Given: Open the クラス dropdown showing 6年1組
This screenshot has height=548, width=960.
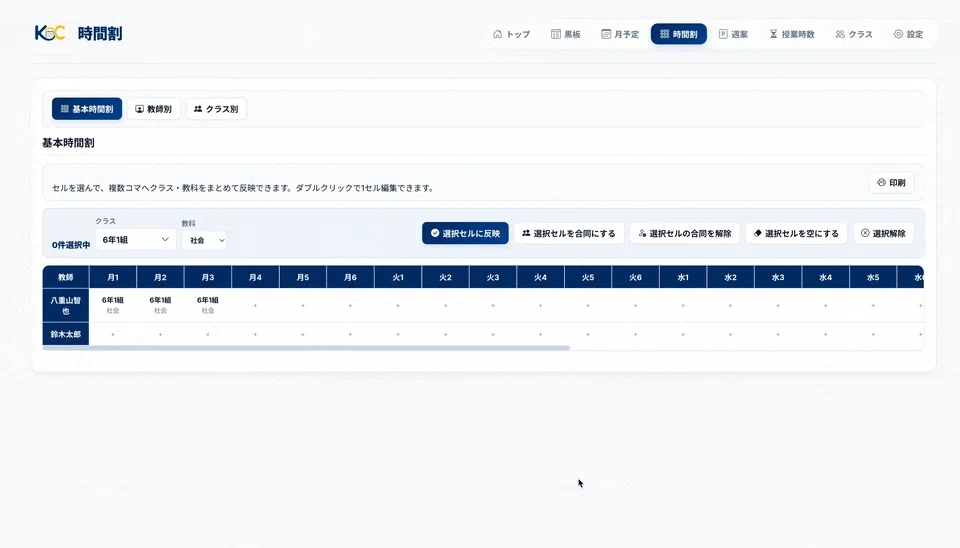Looking at the screenshot, I should tap(135, 239).
